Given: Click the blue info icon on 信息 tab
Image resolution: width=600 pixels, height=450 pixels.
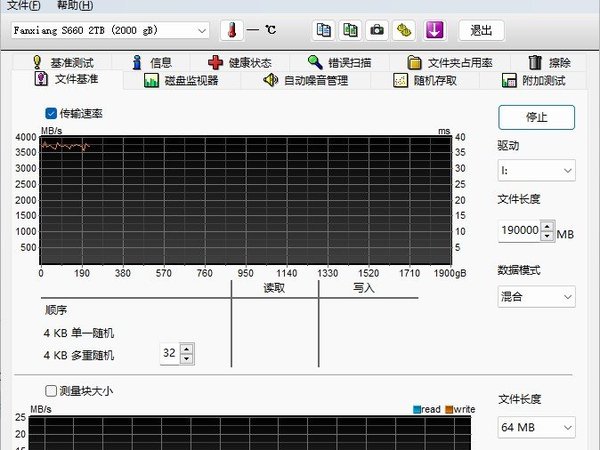Looking at the screenshot, I should point(137,62).
